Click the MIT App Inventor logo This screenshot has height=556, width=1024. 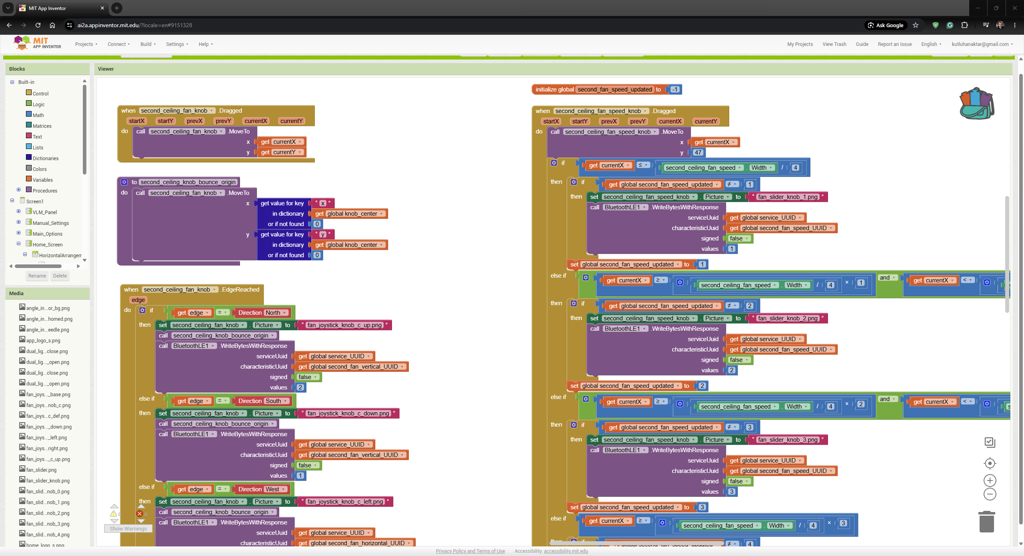(37, 43)
